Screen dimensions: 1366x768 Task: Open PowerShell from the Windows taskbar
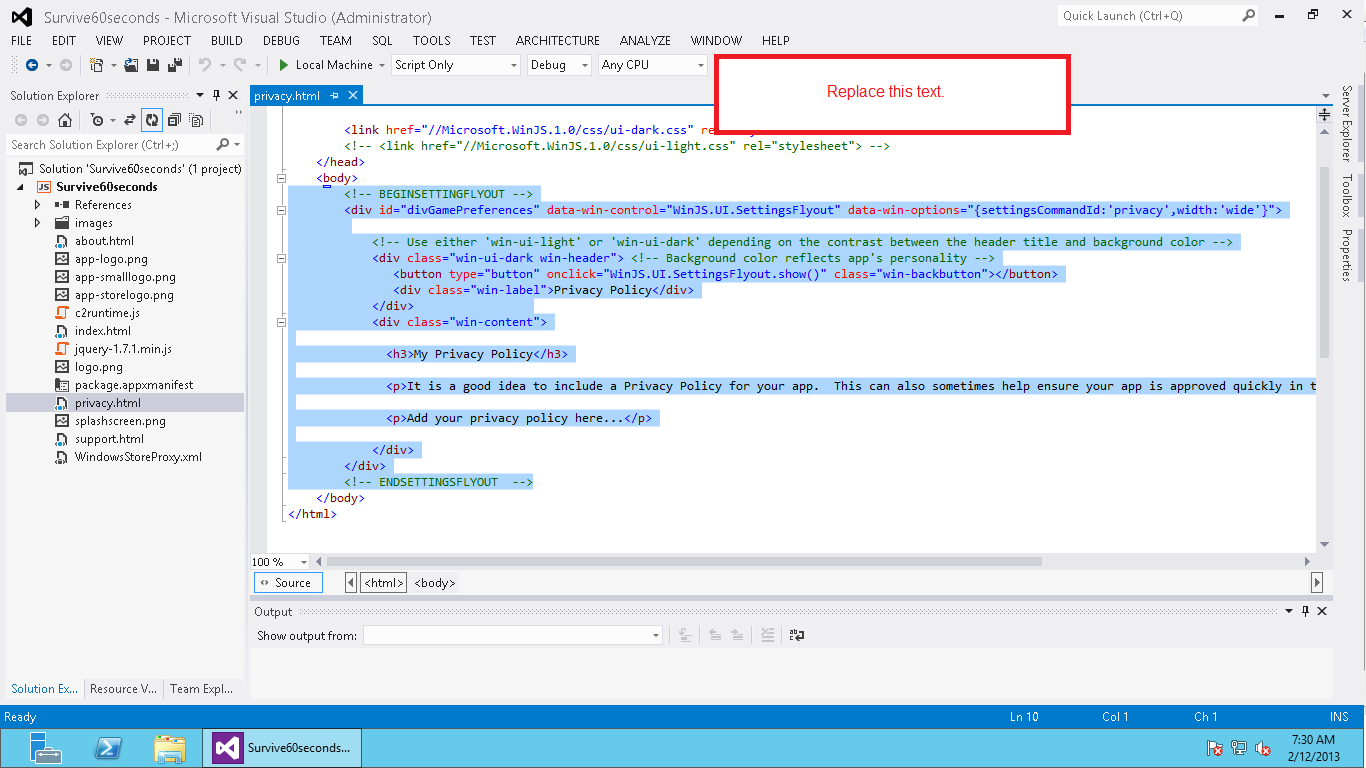[x=108, y=748]
